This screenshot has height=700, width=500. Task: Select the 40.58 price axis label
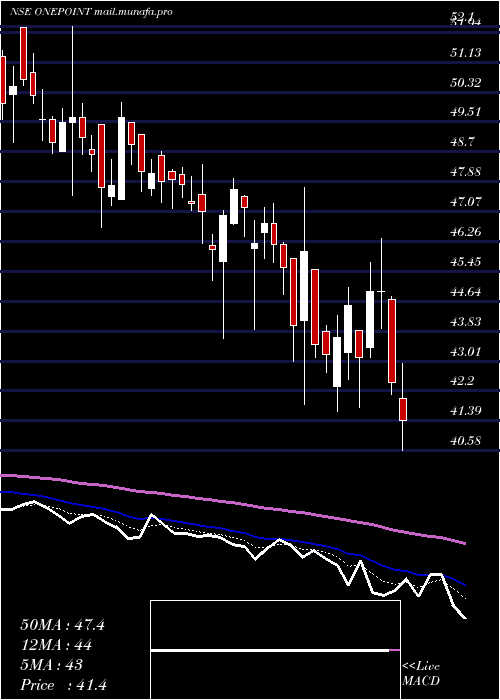tap(466, 442)
